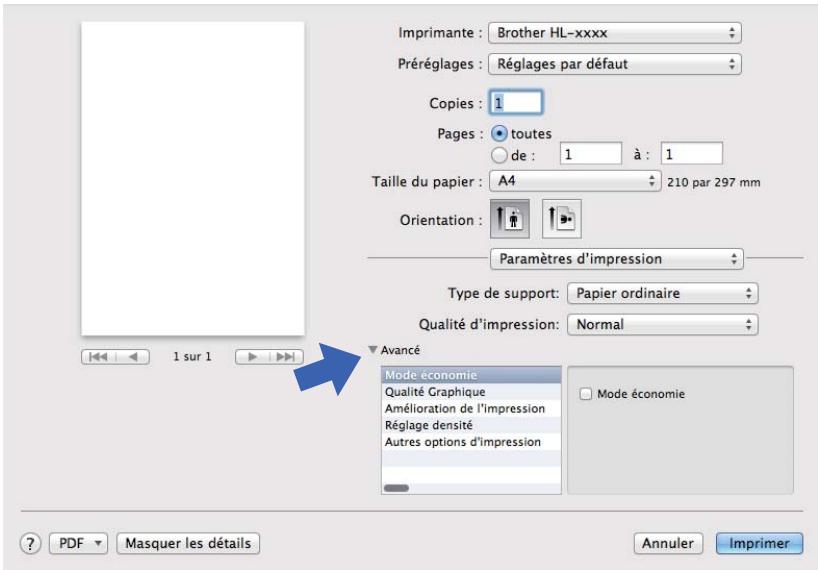The height and width of the screenshot is (570, 818).
Task: Click the page preview thumbnail
Action: (x=193, y=178)
